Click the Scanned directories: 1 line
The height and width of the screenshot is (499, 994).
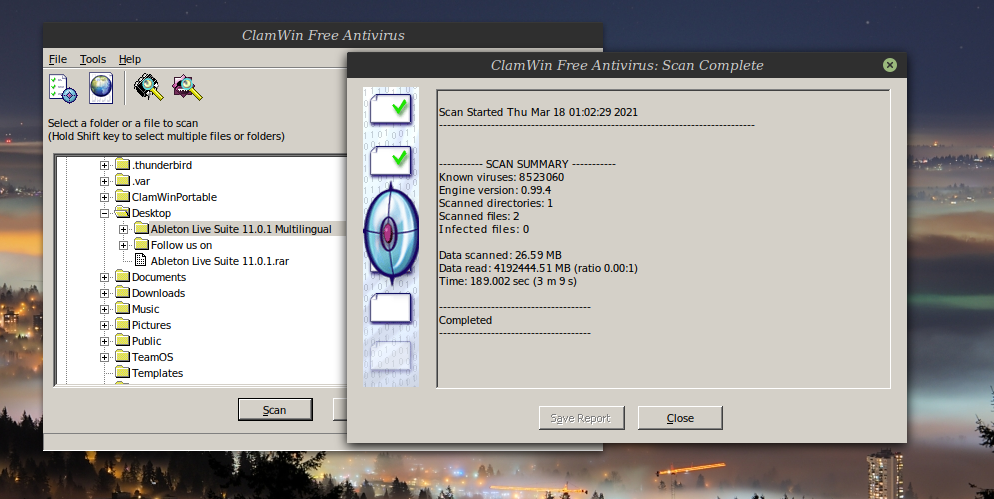pyautogui.click(x=496, y=203)
